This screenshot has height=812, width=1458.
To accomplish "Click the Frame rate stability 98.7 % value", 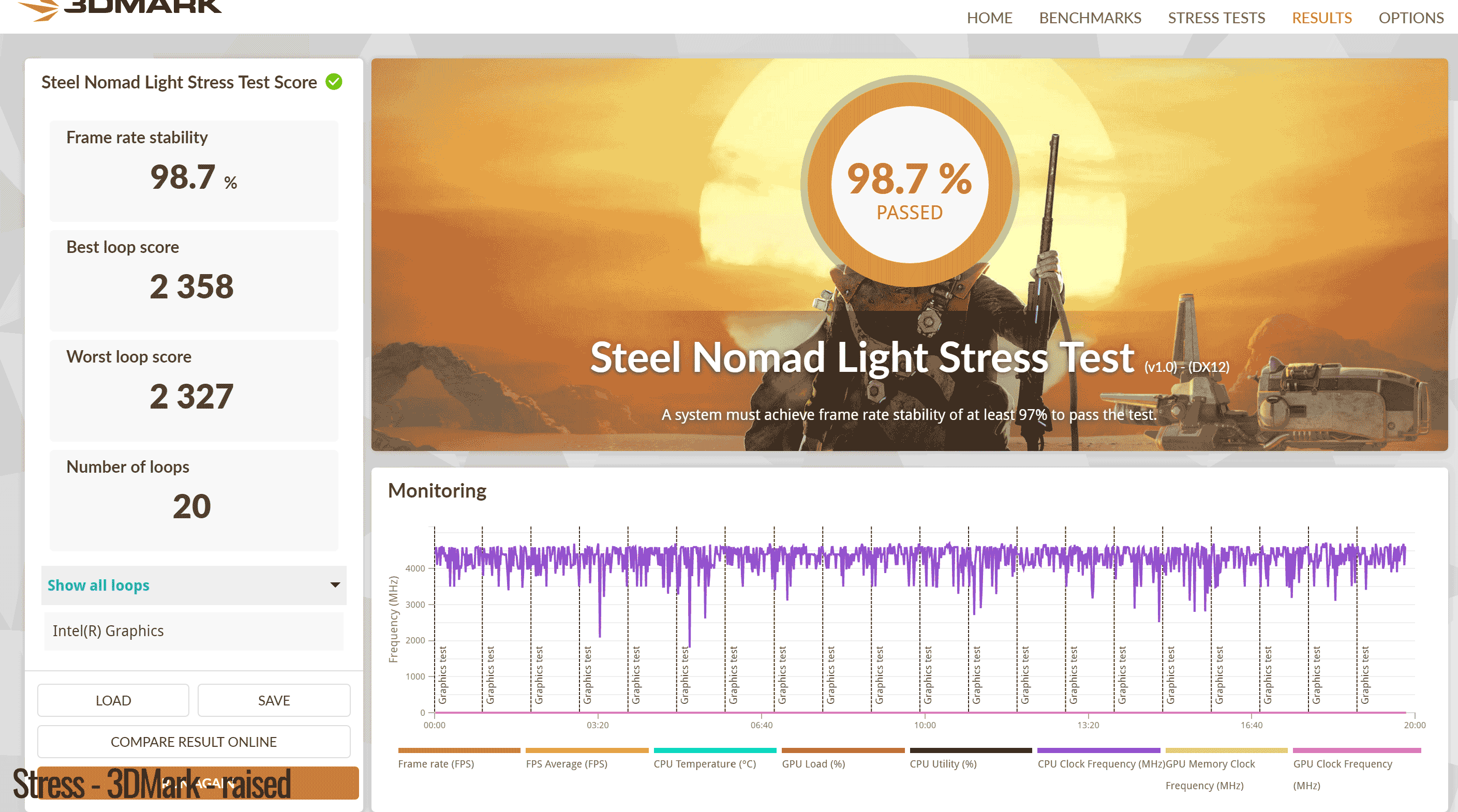I will (x=194, y=176).
